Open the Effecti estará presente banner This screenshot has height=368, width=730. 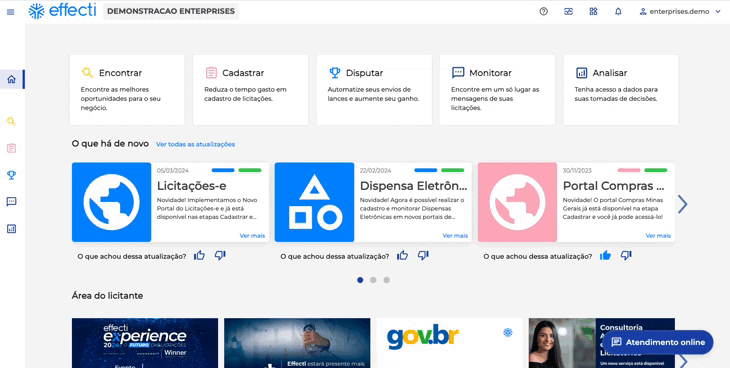[297, 343]
